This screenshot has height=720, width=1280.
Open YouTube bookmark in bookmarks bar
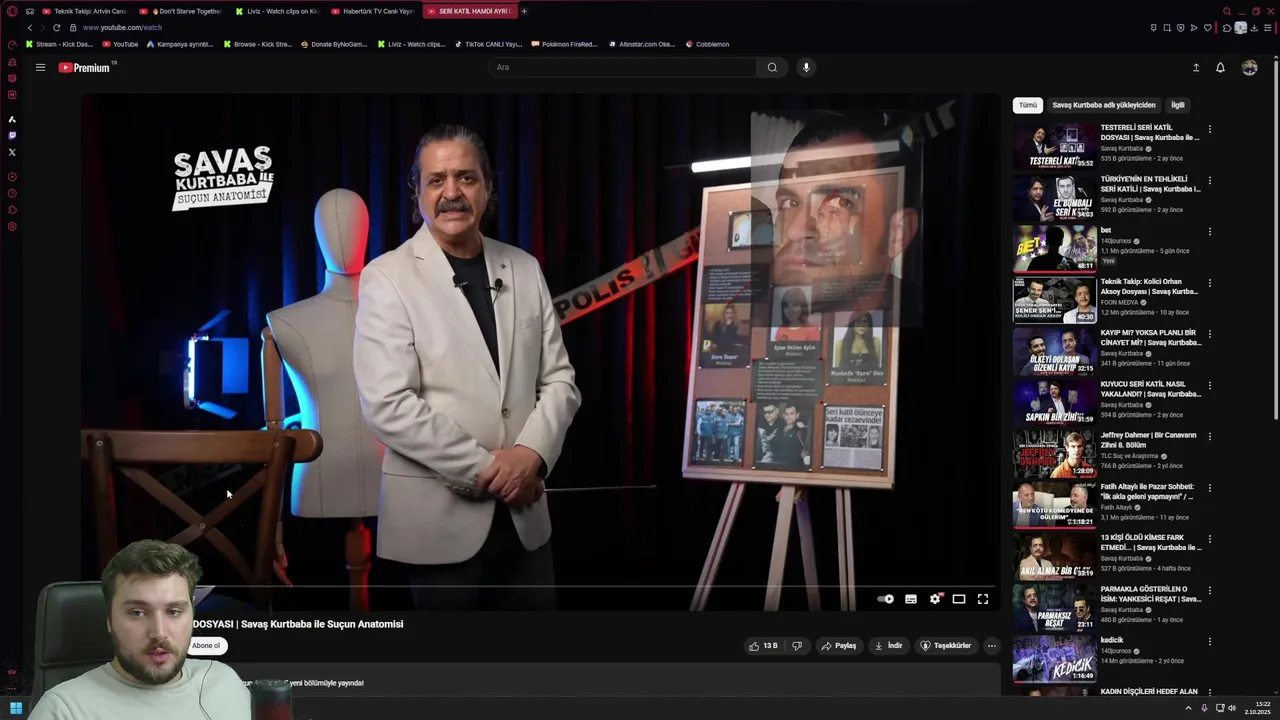[120, 44]
